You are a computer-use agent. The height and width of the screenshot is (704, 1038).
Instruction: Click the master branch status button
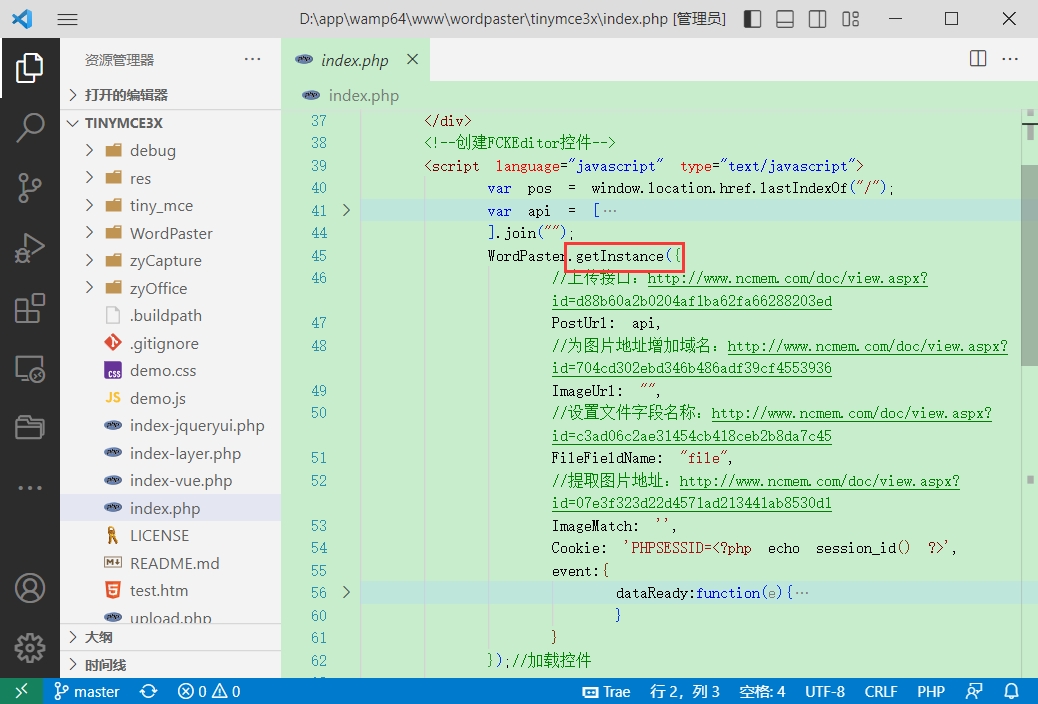click(87, 691)
